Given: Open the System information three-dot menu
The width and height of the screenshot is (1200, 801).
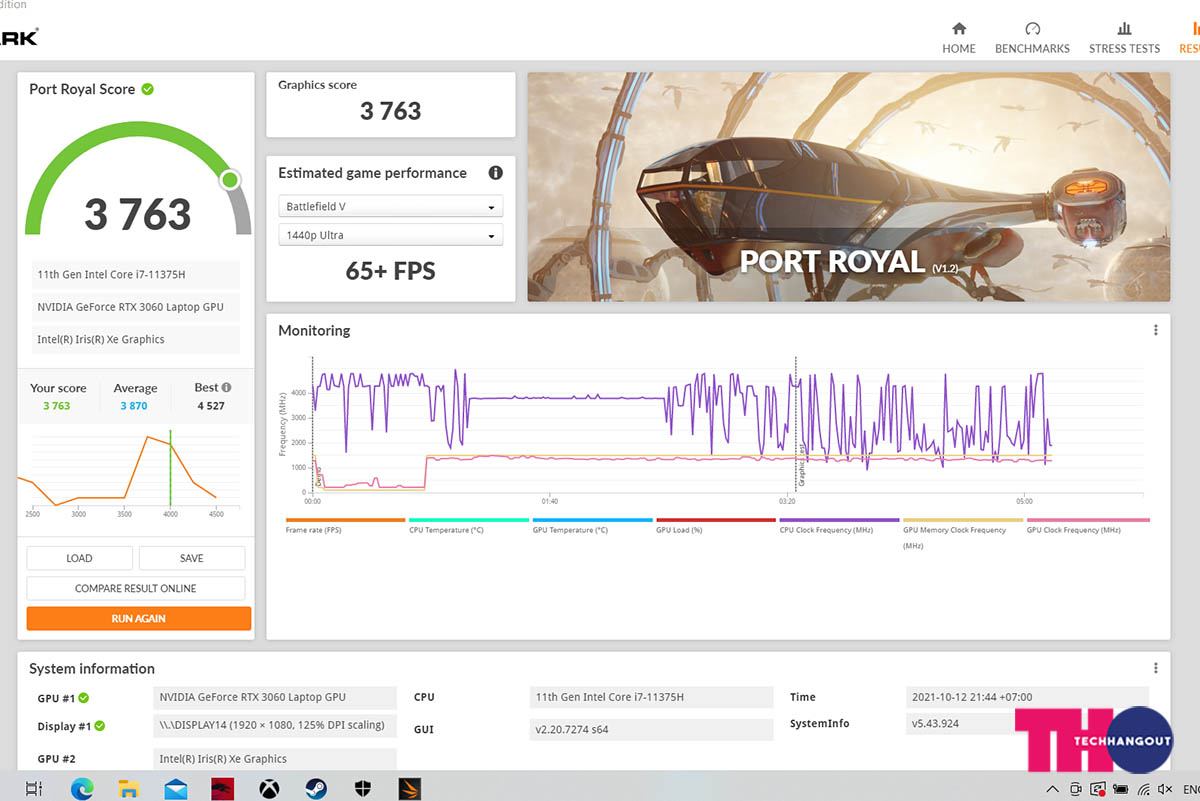Looking at the screenshot, I should [1156, 668].
